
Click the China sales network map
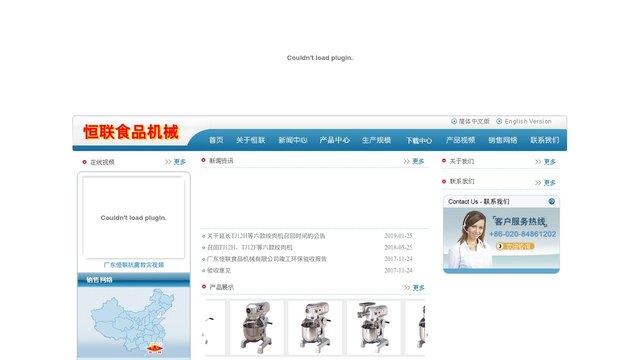point(134,322)
